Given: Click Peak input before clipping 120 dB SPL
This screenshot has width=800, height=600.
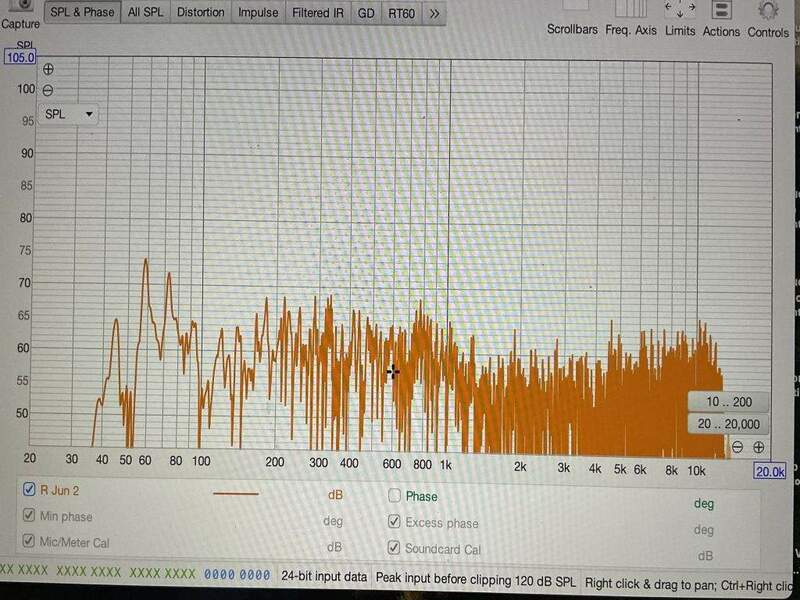Looking at the screenshot, I should click(x=476, y=580).
